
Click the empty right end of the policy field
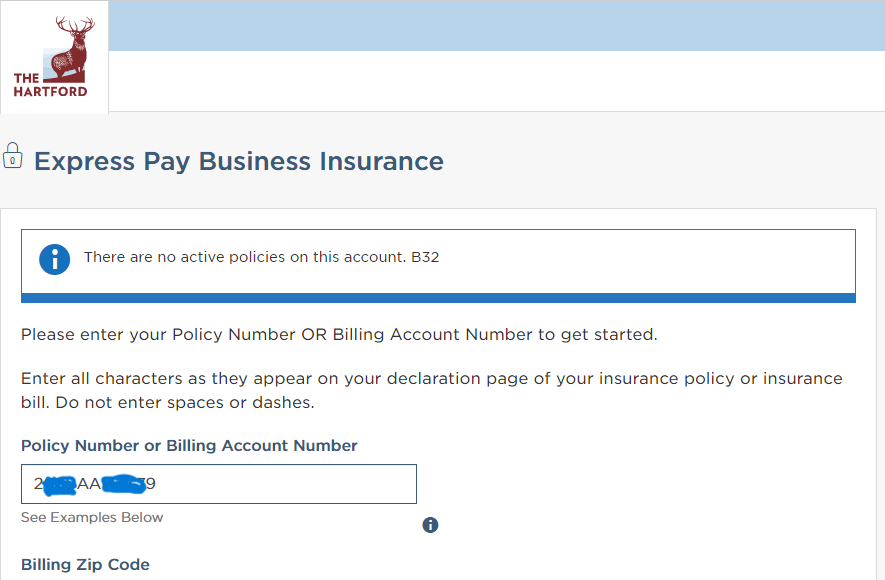click(370, 484)
